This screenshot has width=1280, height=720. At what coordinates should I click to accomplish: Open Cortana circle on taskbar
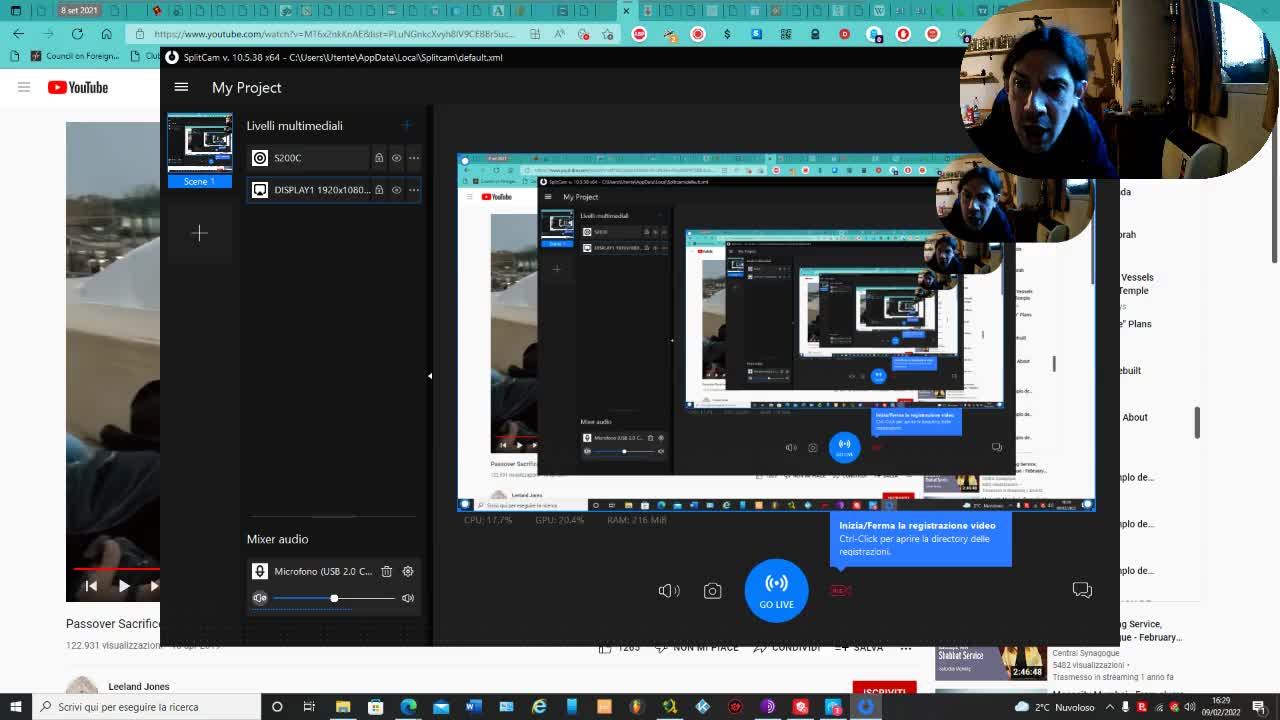coord(277,707)
